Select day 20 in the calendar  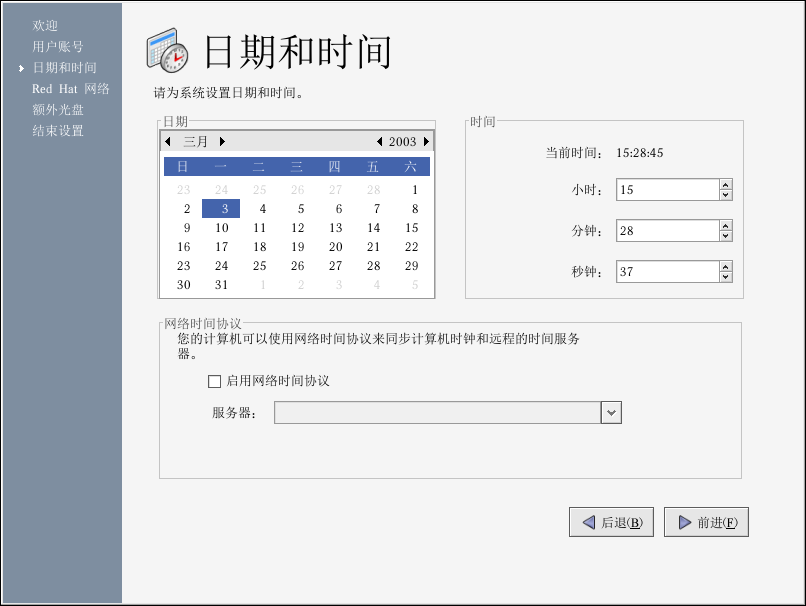point(336,247)
